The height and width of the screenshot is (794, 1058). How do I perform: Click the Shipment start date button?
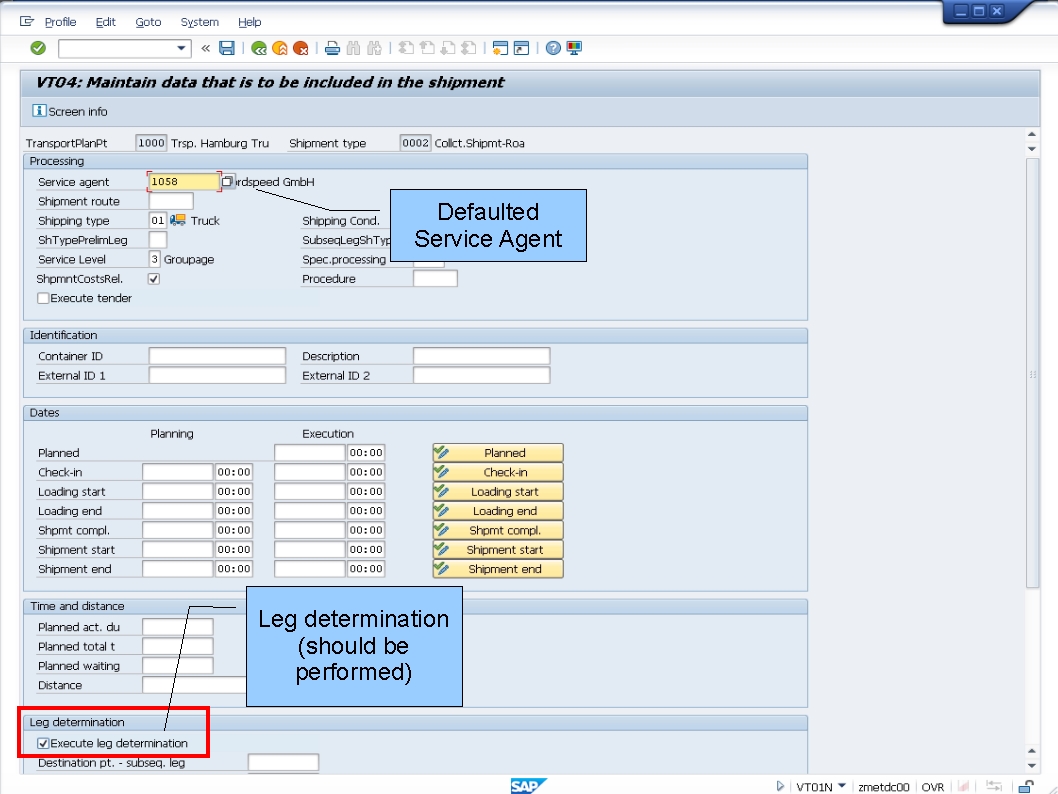tap(498, 549)
